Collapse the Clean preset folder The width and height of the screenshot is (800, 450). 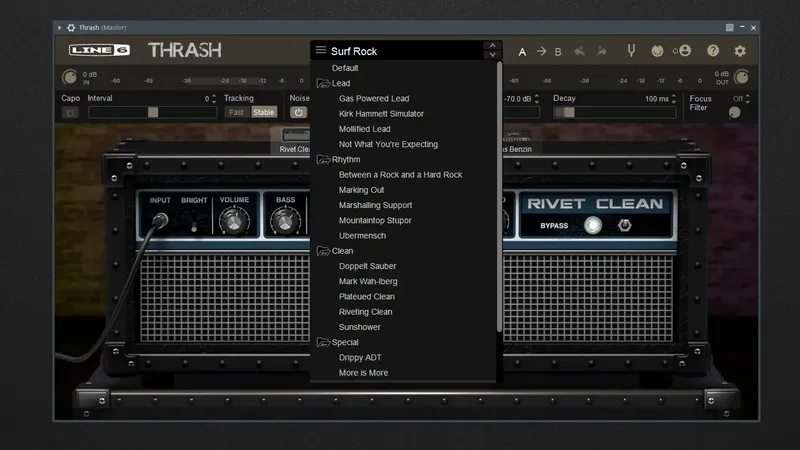pos(323,251)
